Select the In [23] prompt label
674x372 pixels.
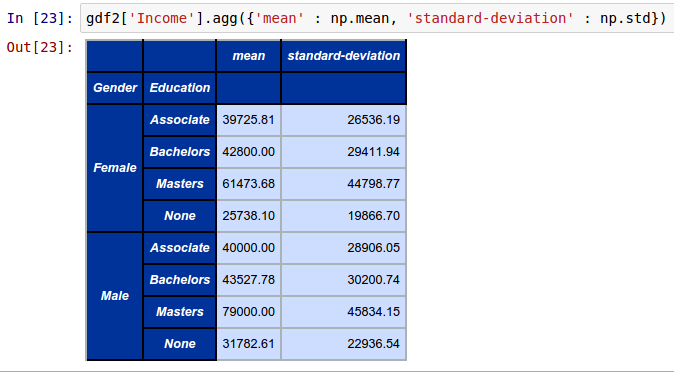[x=40, y=18]
